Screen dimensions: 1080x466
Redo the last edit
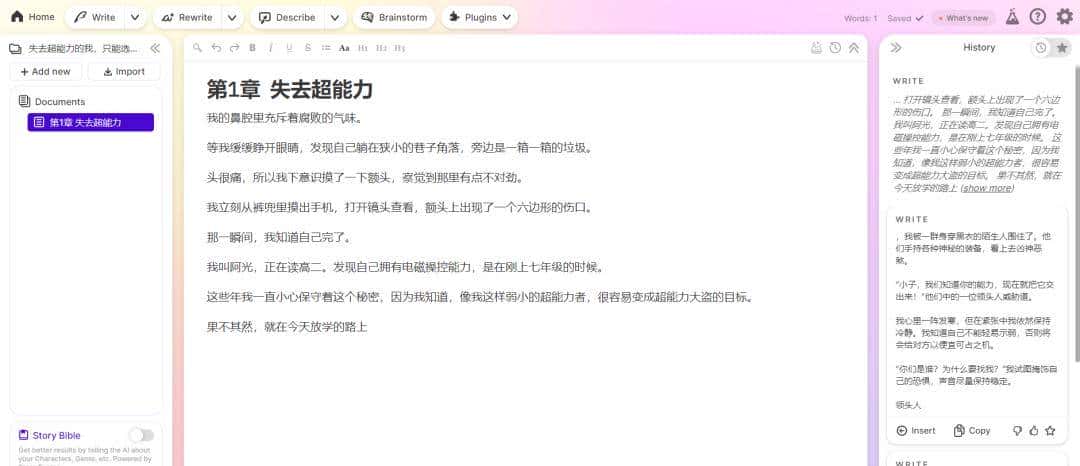click(x=234, y=47)
